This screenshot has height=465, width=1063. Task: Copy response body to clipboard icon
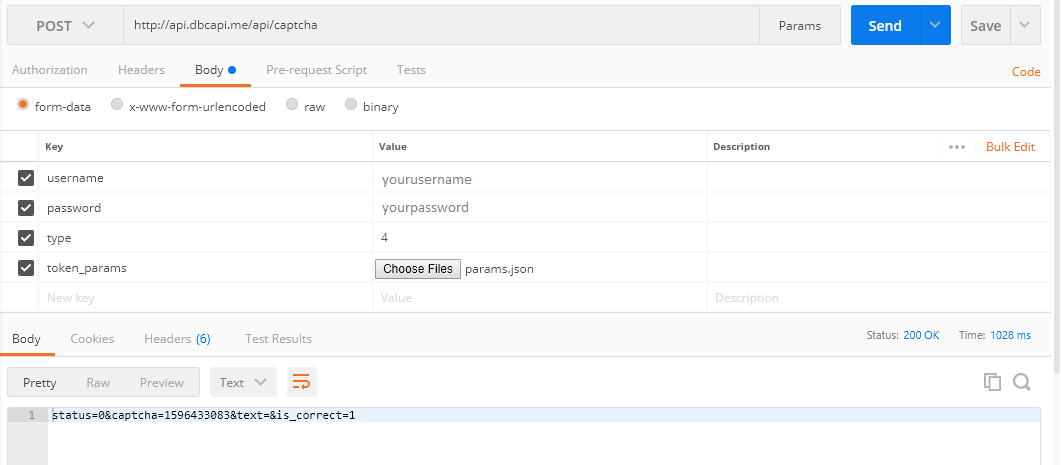992,382
